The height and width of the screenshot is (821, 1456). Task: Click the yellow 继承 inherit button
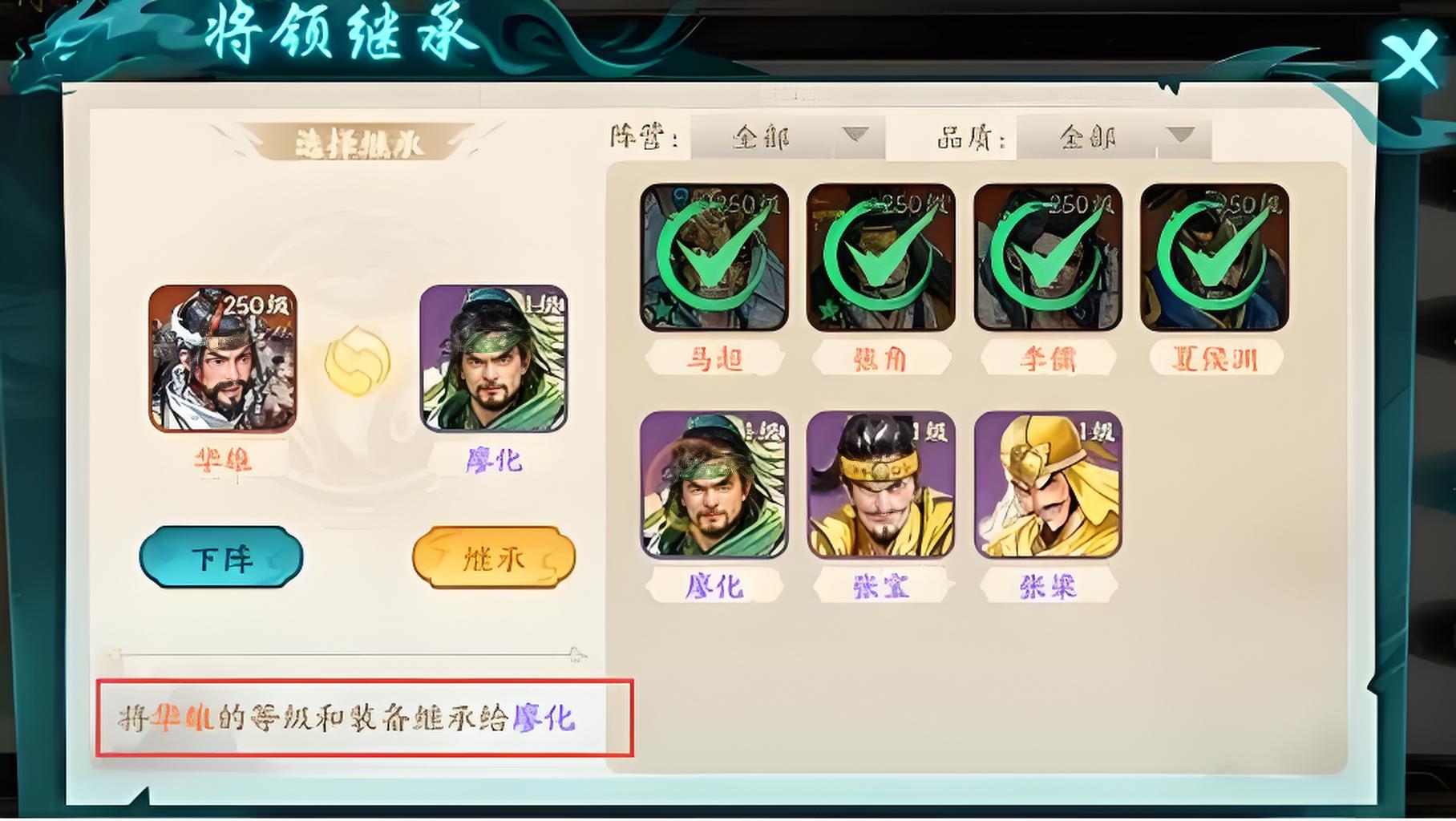(x=494, y=557)
